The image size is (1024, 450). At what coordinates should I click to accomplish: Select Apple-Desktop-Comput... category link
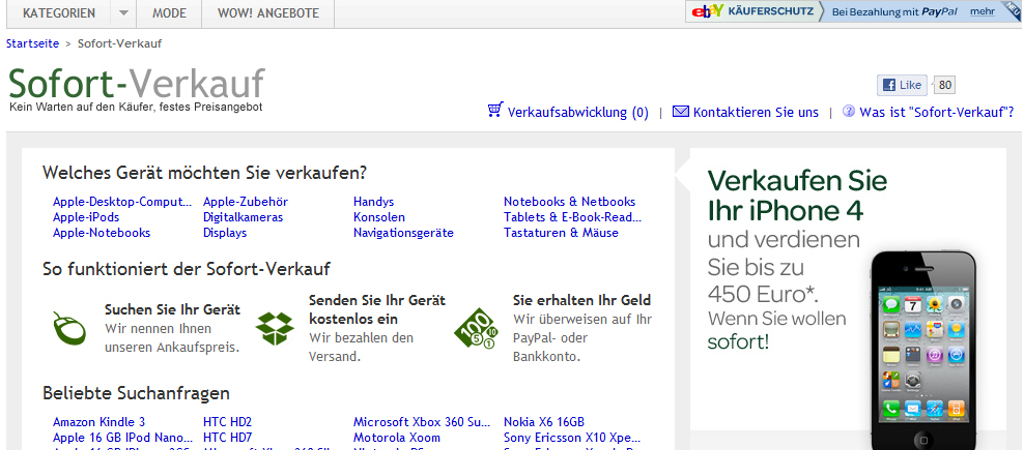pyautogui.click(x=123, y=202)
